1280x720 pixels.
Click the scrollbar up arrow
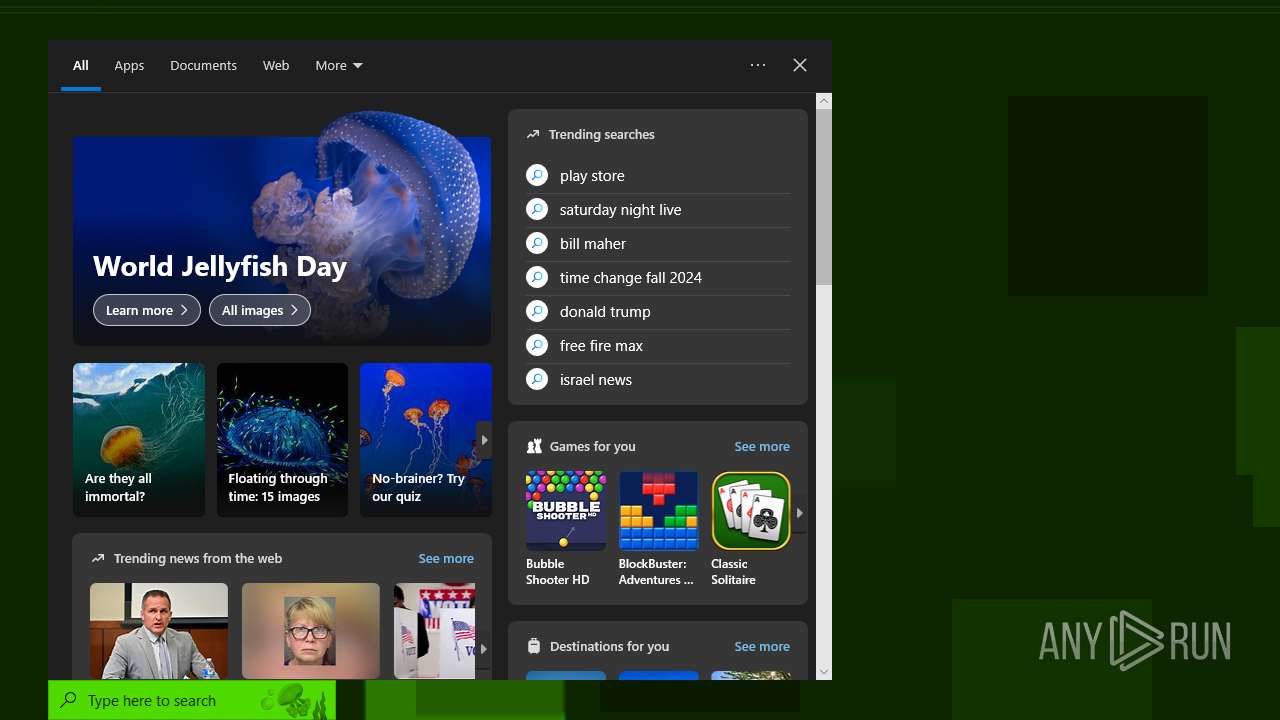click(x=824, y=100)
